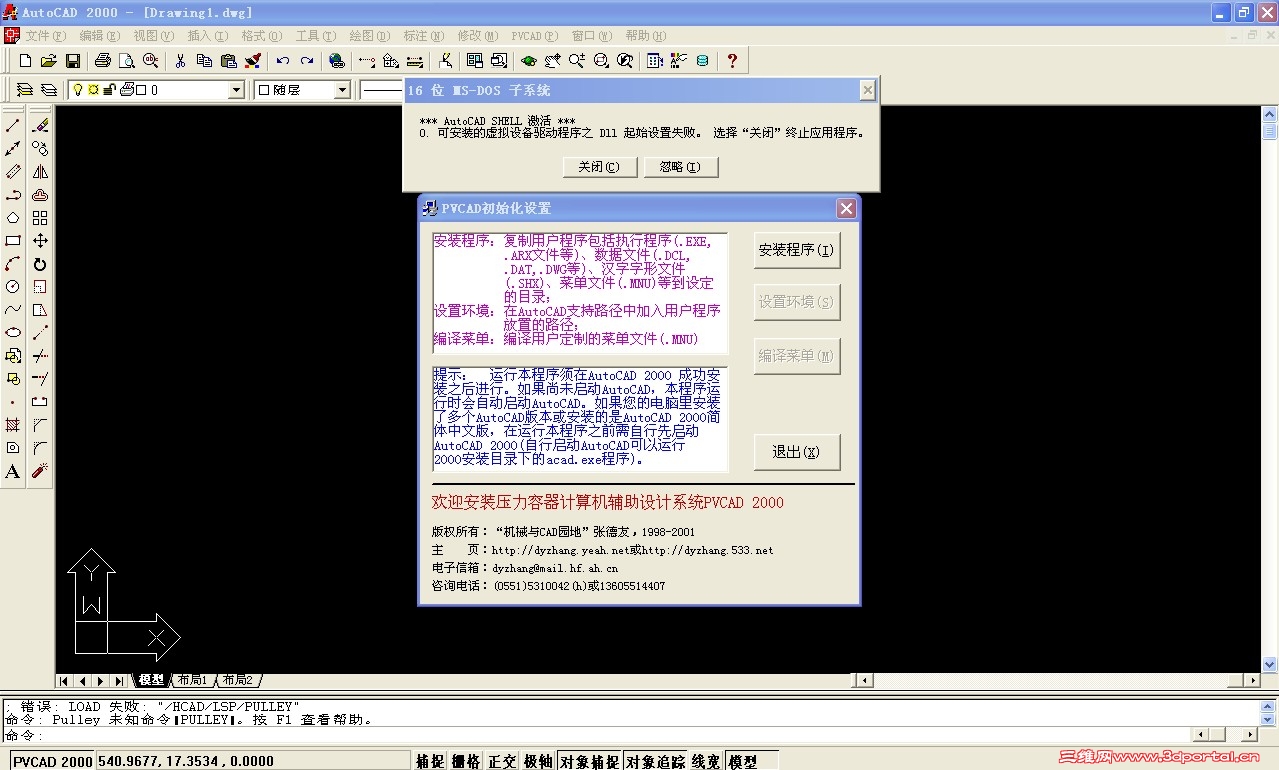This screenshot has height=770, width=1279.
Task: Click the Match Properties paintbrush icon
Action: pos(251,61)
